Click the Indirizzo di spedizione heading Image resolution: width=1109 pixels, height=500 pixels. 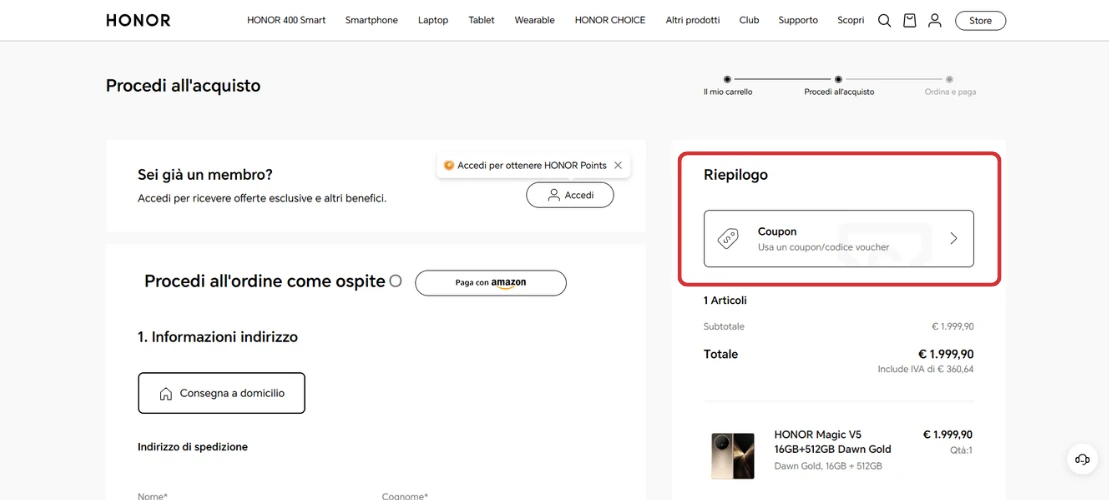pos(192,447)
